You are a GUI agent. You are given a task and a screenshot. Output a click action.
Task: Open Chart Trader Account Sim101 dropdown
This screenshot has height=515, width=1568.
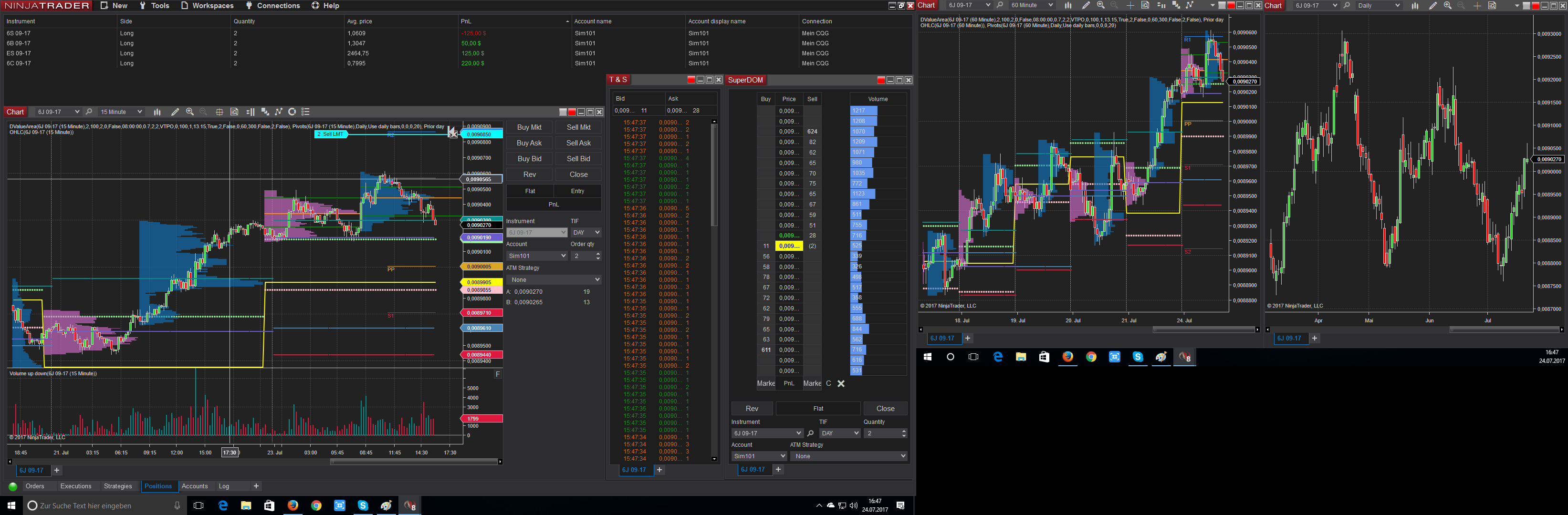coord(537,256)
